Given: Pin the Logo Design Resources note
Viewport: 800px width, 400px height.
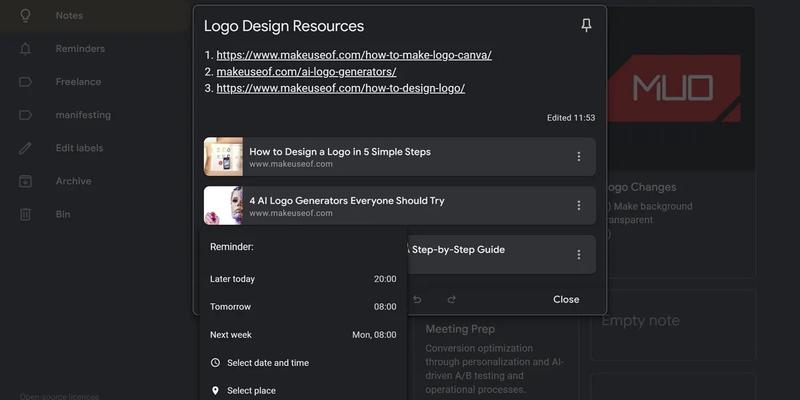Looking at the screenshot, I should coord(586,26).
